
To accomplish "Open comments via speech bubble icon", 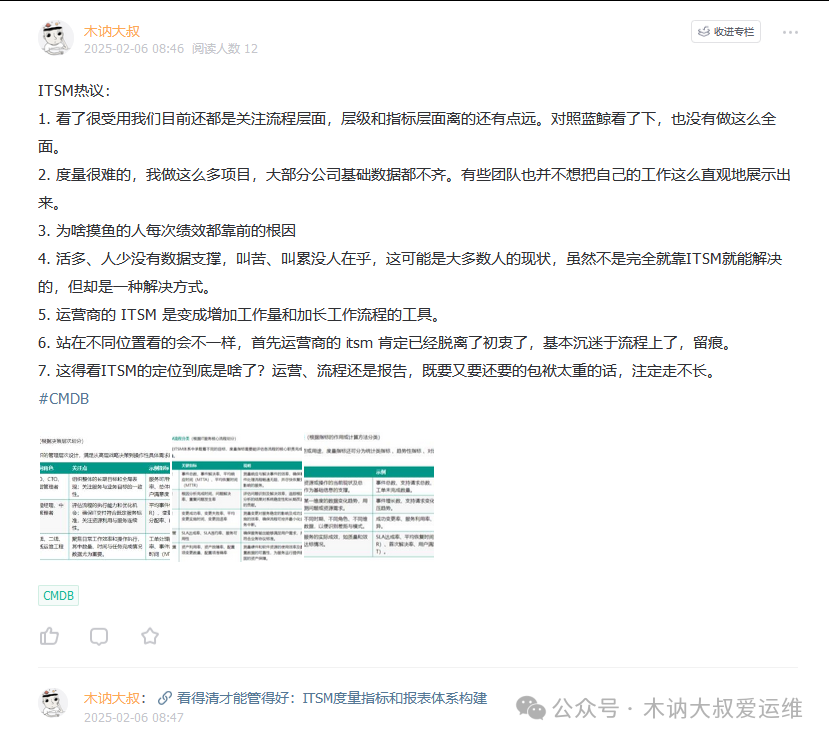I will point(99,636).
